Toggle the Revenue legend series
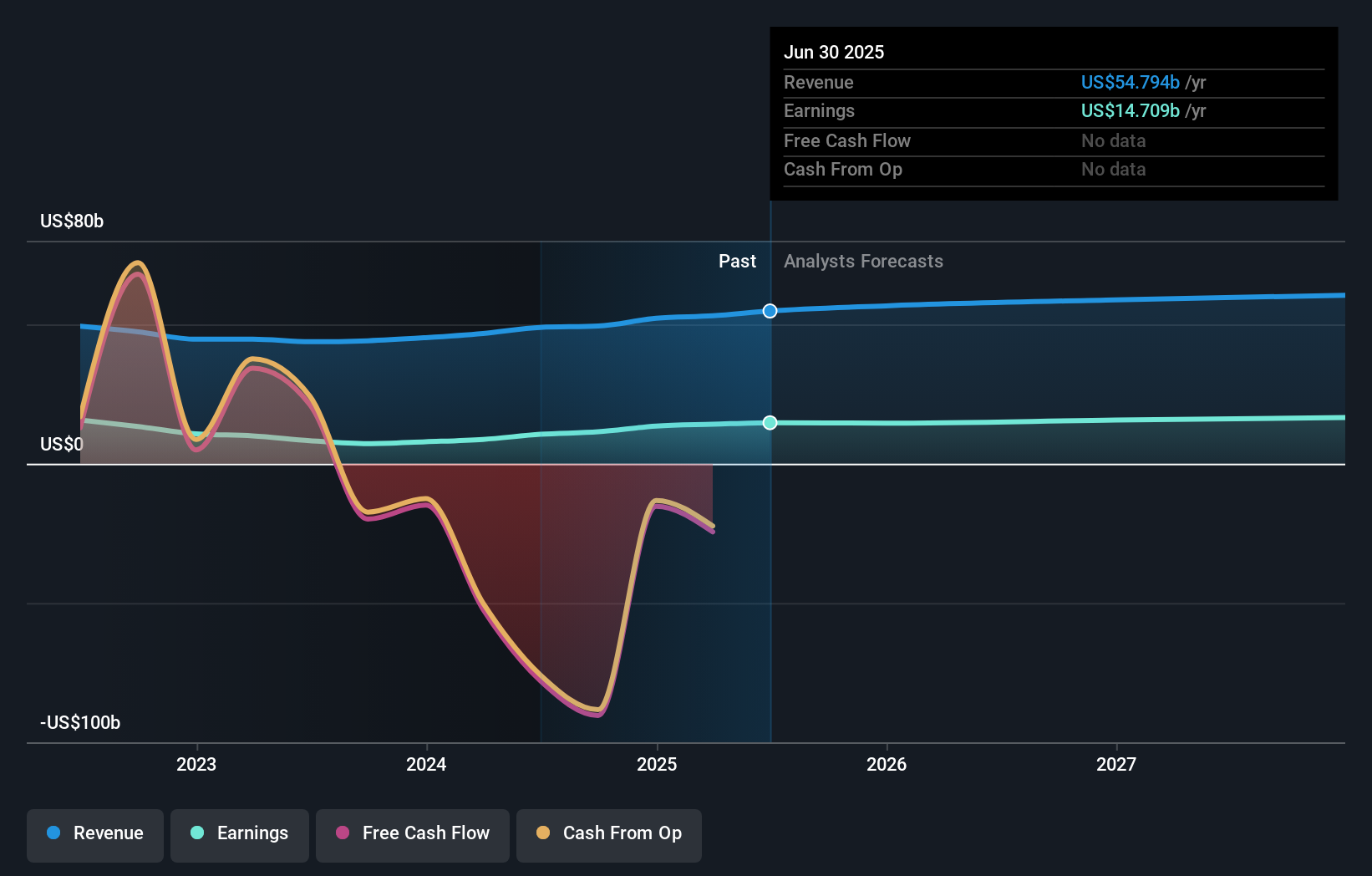The width and height of the screenshot is (1372, 876). 95,834
